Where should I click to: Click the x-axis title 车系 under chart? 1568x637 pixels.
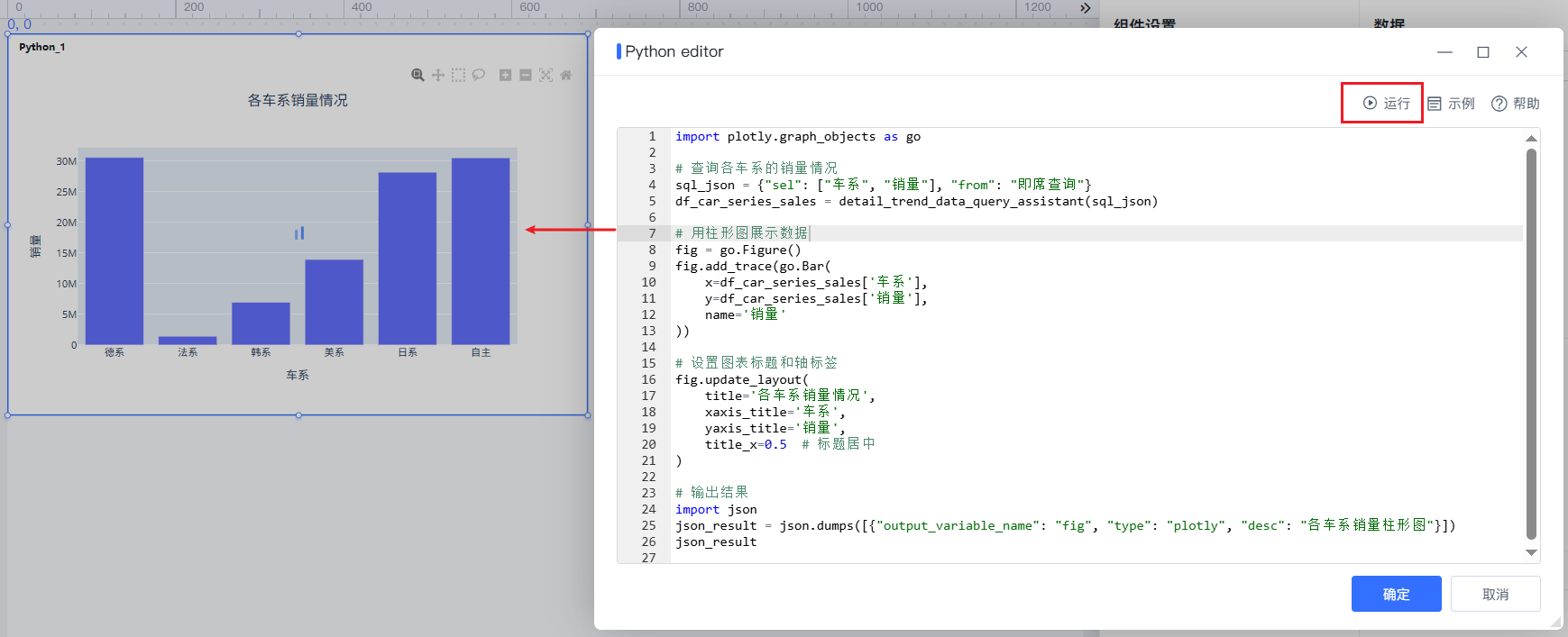(298, 375)
